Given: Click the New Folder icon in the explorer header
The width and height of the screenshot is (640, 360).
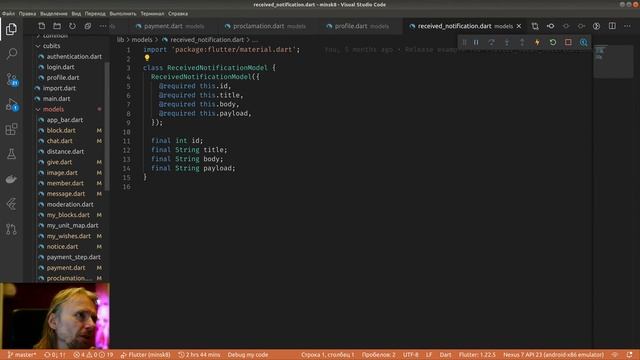Looking at the screenshot, I should (57, 26).
